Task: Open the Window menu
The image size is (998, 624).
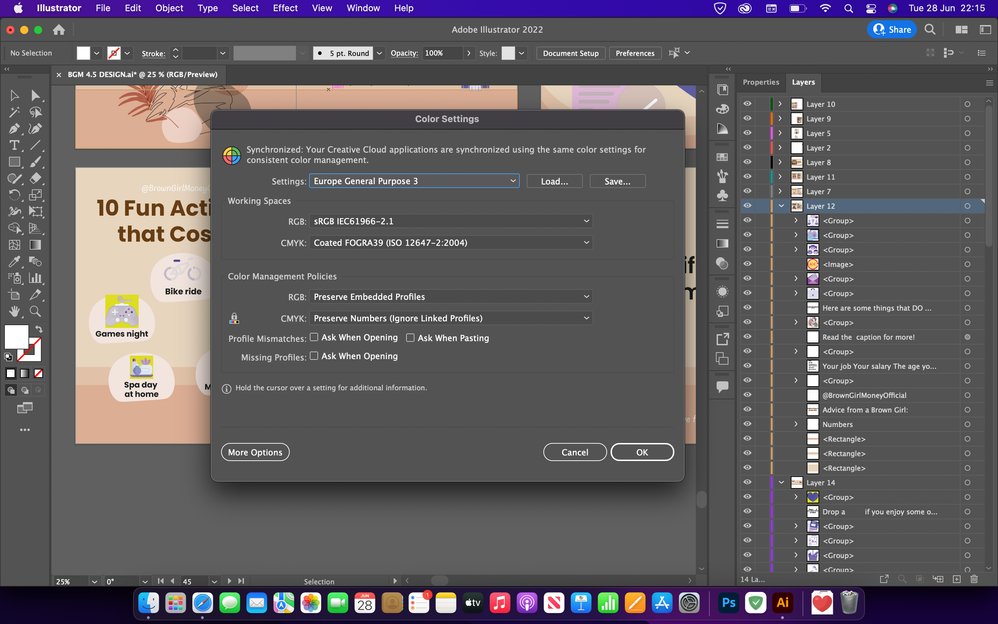Action: click(363, 8)
